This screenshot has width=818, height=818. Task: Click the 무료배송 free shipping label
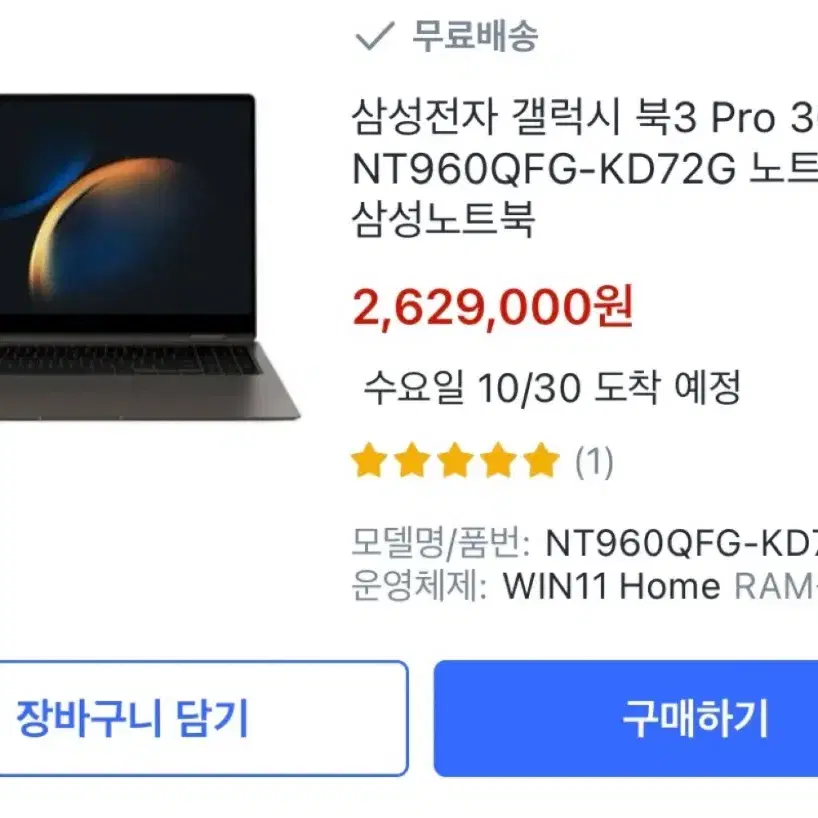475,35
